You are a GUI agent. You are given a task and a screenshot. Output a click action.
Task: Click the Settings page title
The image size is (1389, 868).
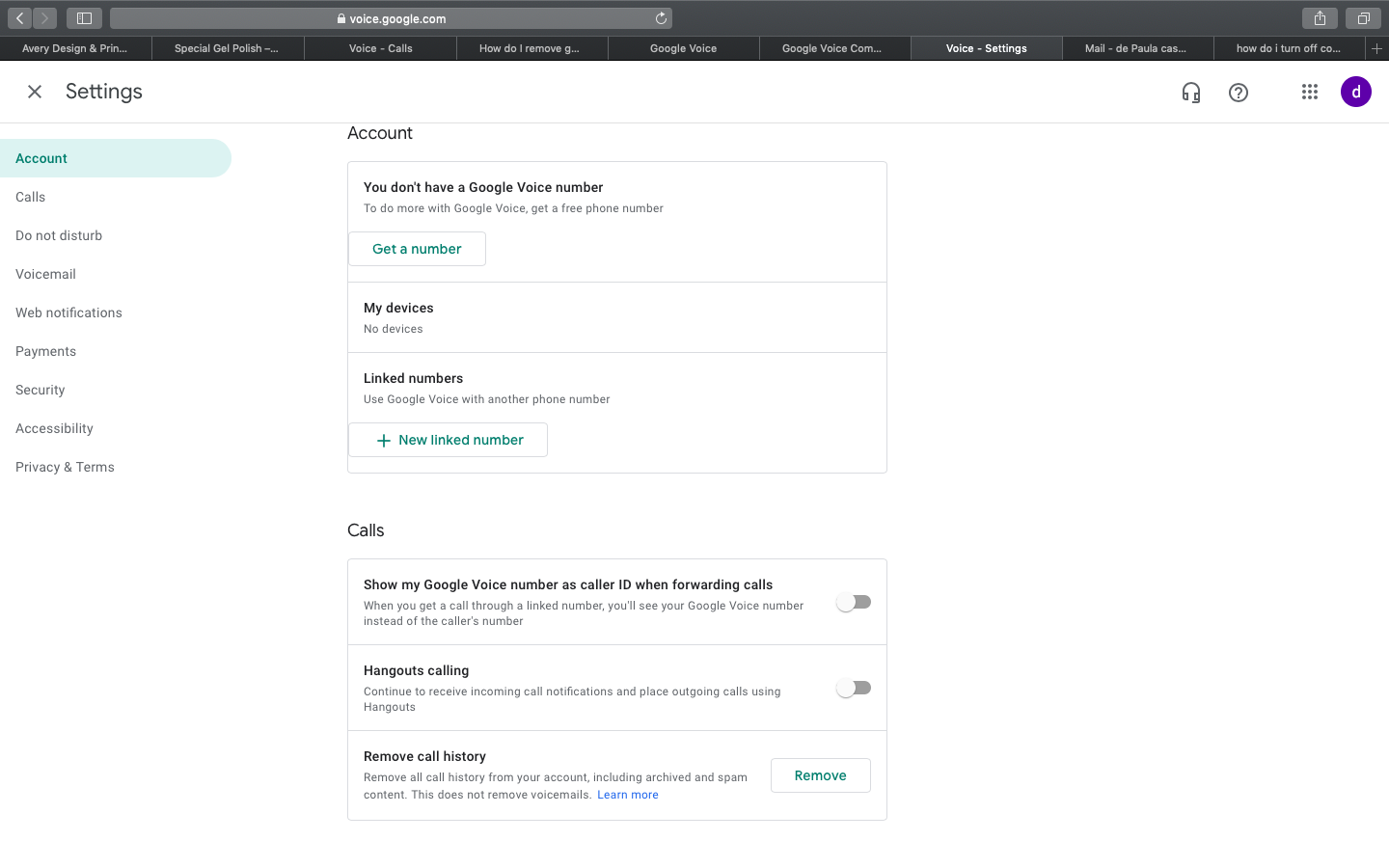[104, 92]
